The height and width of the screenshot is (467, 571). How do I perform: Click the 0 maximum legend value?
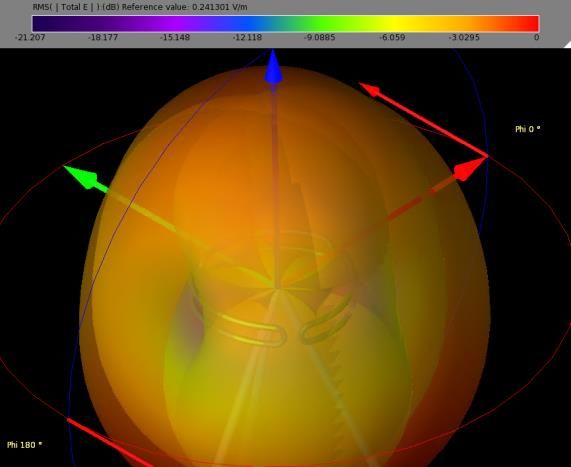[536, 37]
